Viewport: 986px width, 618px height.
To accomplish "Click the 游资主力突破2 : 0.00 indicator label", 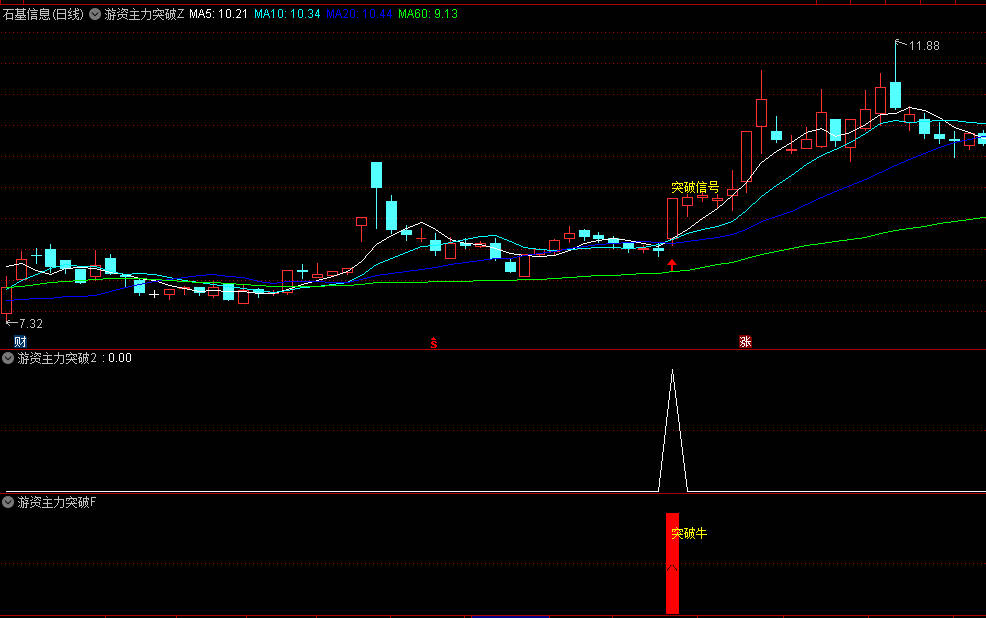I will coord(74,358).
